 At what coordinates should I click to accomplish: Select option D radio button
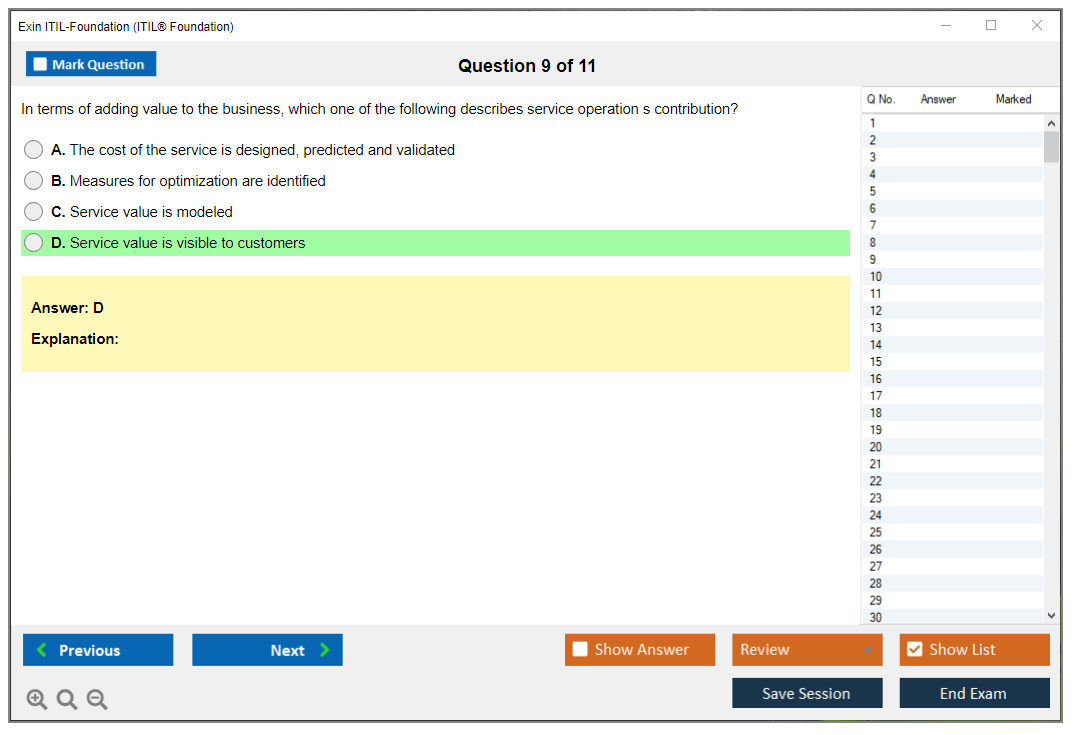34,243
